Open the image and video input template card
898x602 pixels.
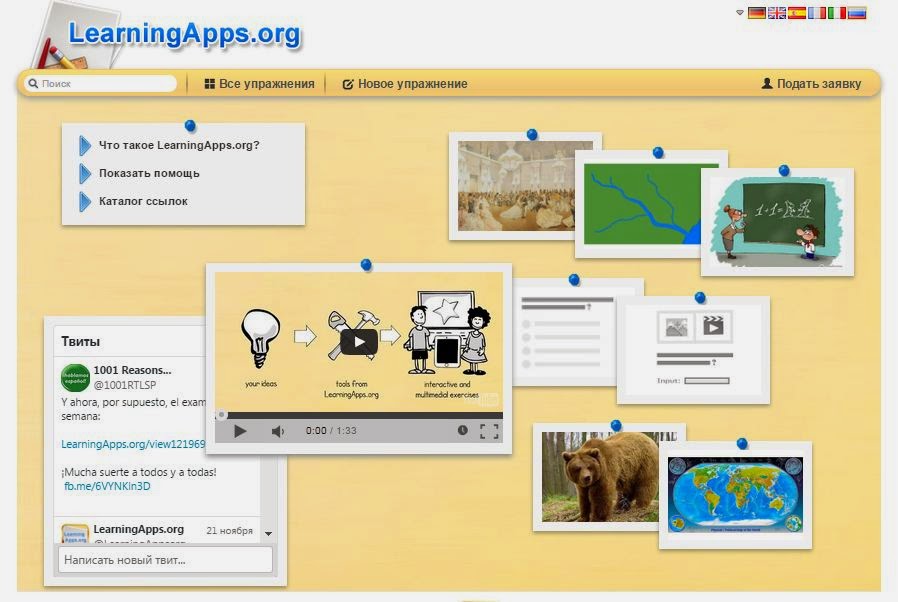693,350
